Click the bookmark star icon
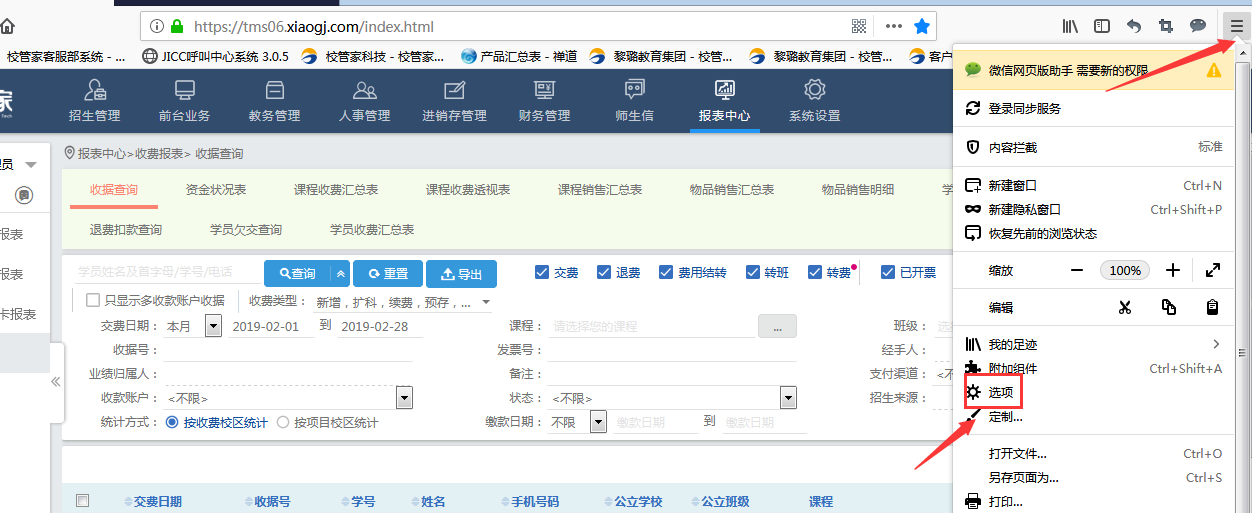This screenshot has height=513, width=1252. coord(922,26)
